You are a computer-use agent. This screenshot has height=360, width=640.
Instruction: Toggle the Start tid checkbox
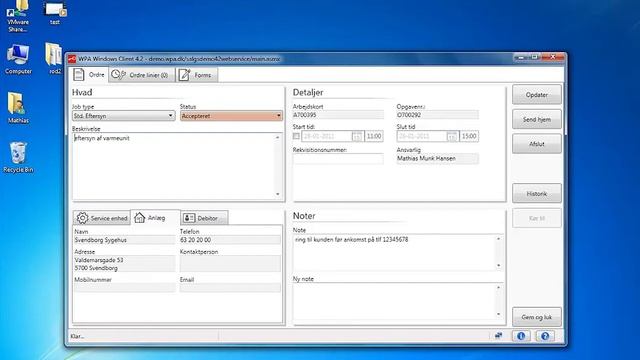pos(296,136)
